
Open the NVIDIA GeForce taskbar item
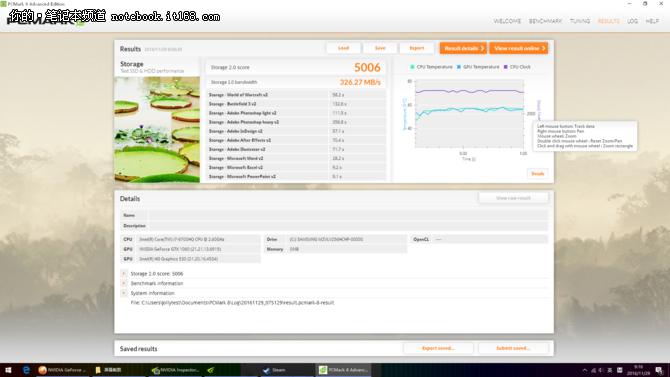[x=62, y=370]
